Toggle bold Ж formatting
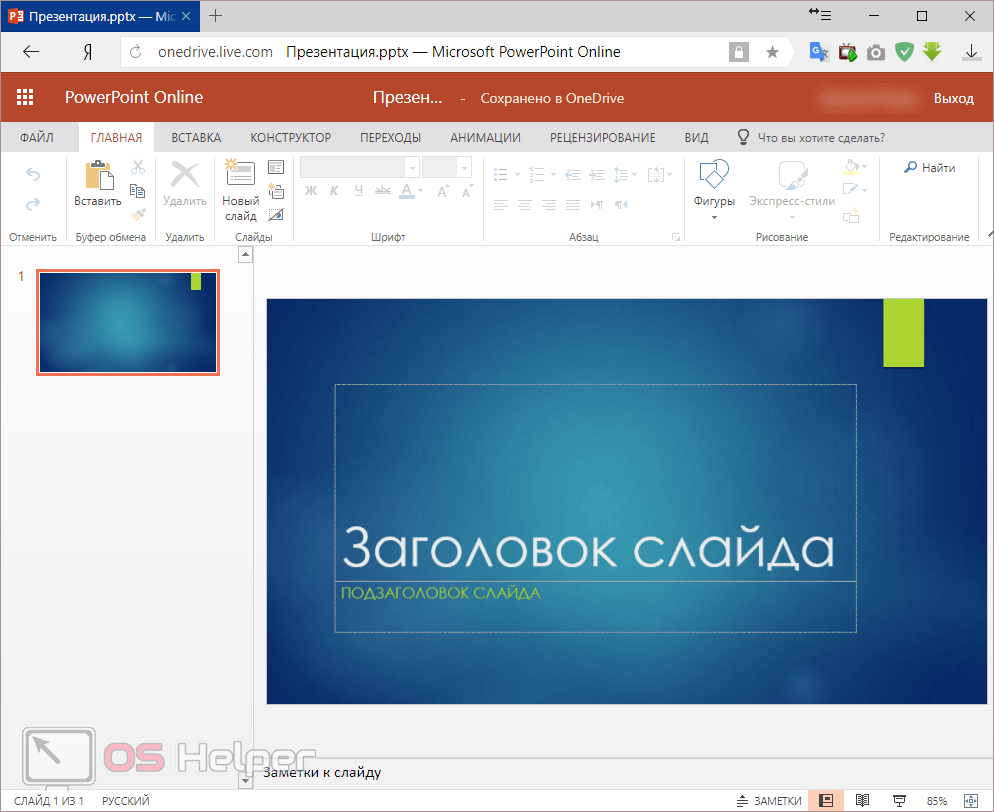Viewport: 994px width, 812px height. click(311, 191)
